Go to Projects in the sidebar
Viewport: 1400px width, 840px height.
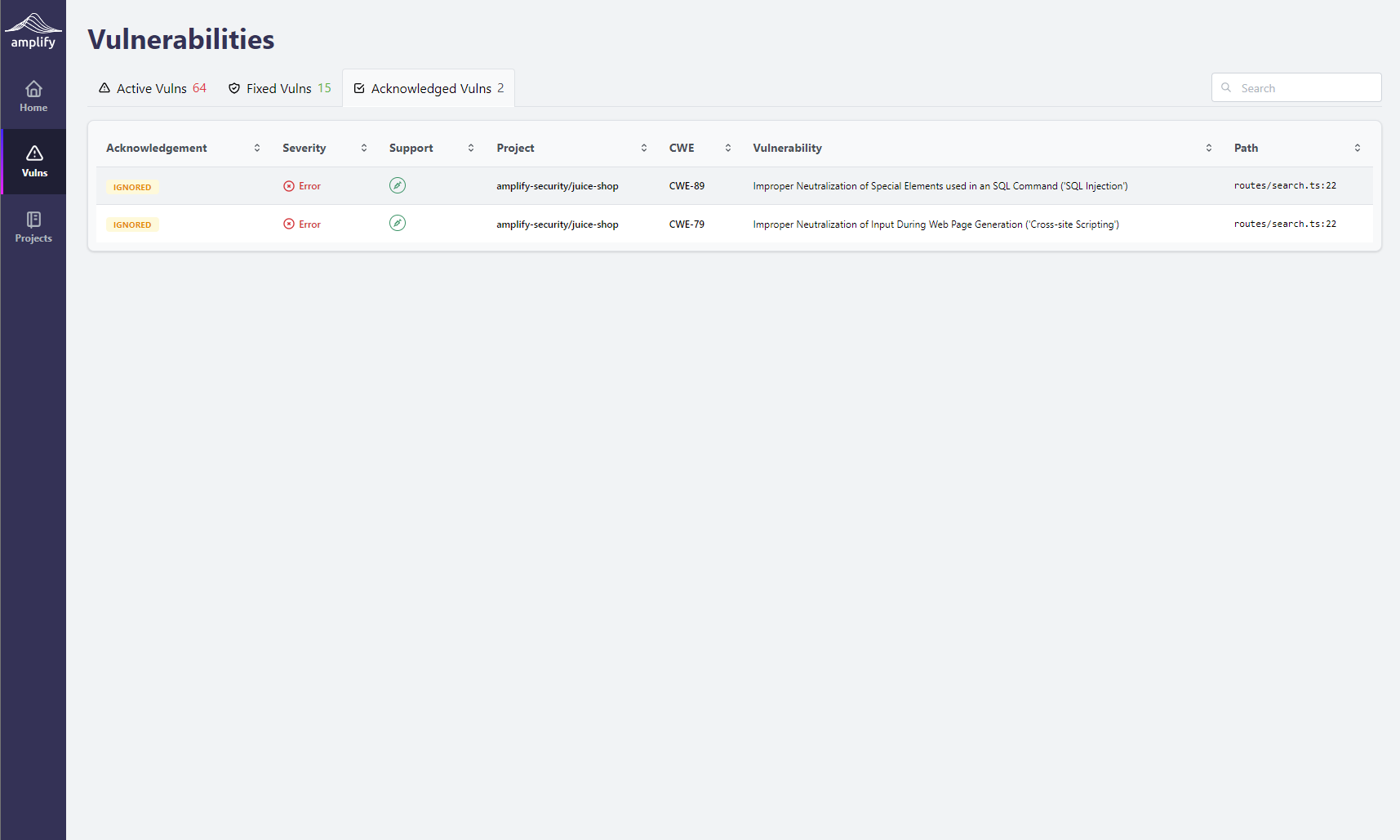coord(33,227)
